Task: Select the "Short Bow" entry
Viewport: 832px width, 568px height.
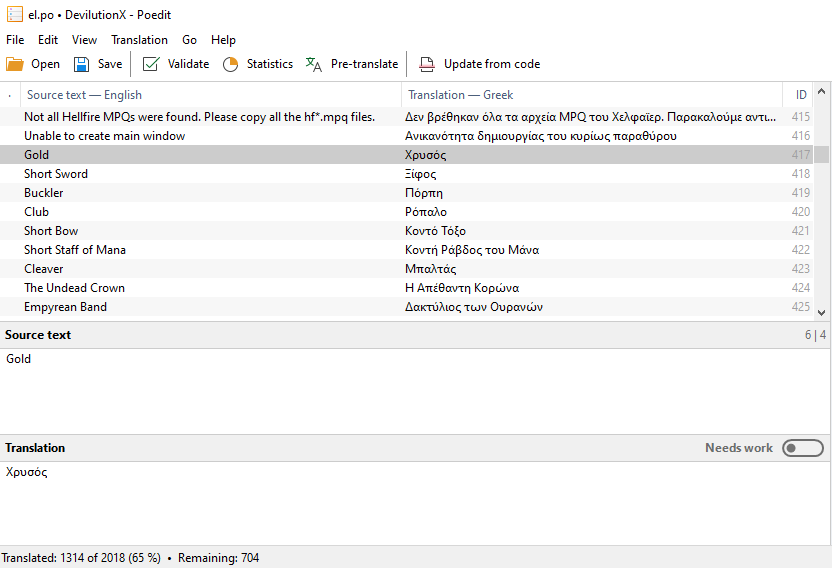Action: (x=406, y=231)
